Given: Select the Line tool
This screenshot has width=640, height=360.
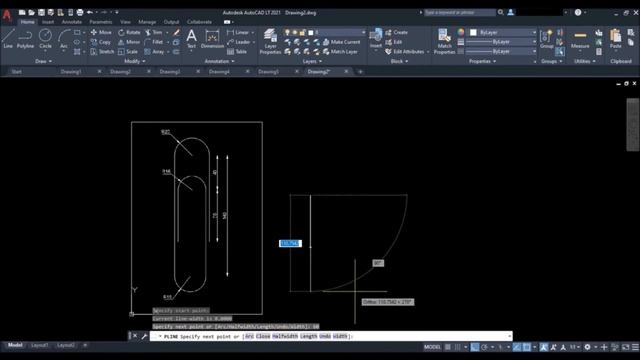Looking at the screenshot, I should pos(8,39).
